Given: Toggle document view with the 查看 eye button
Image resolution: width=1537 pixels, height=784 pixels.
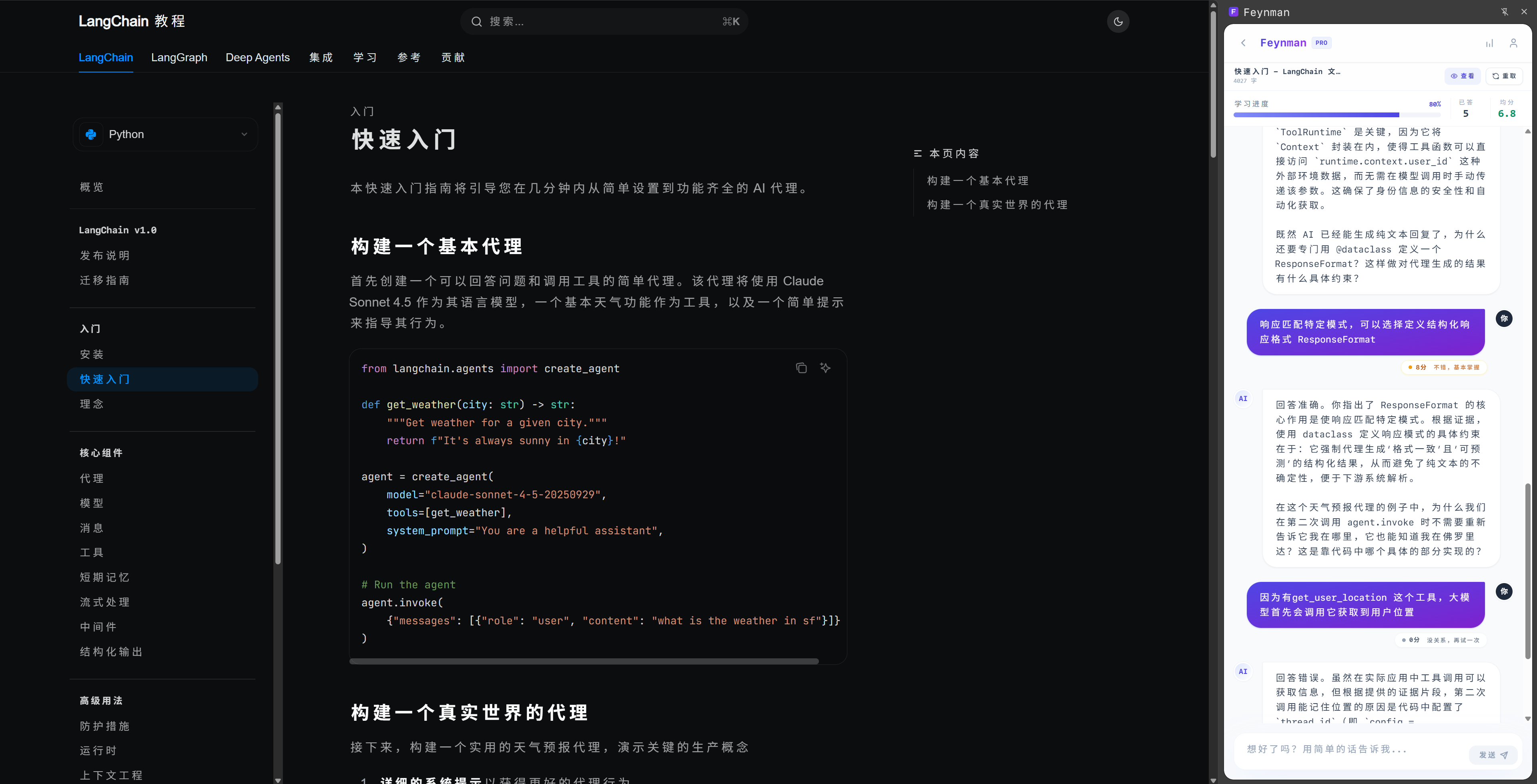Looking at the screenshot, I should pyautogui.click(x=1463, y=76).
